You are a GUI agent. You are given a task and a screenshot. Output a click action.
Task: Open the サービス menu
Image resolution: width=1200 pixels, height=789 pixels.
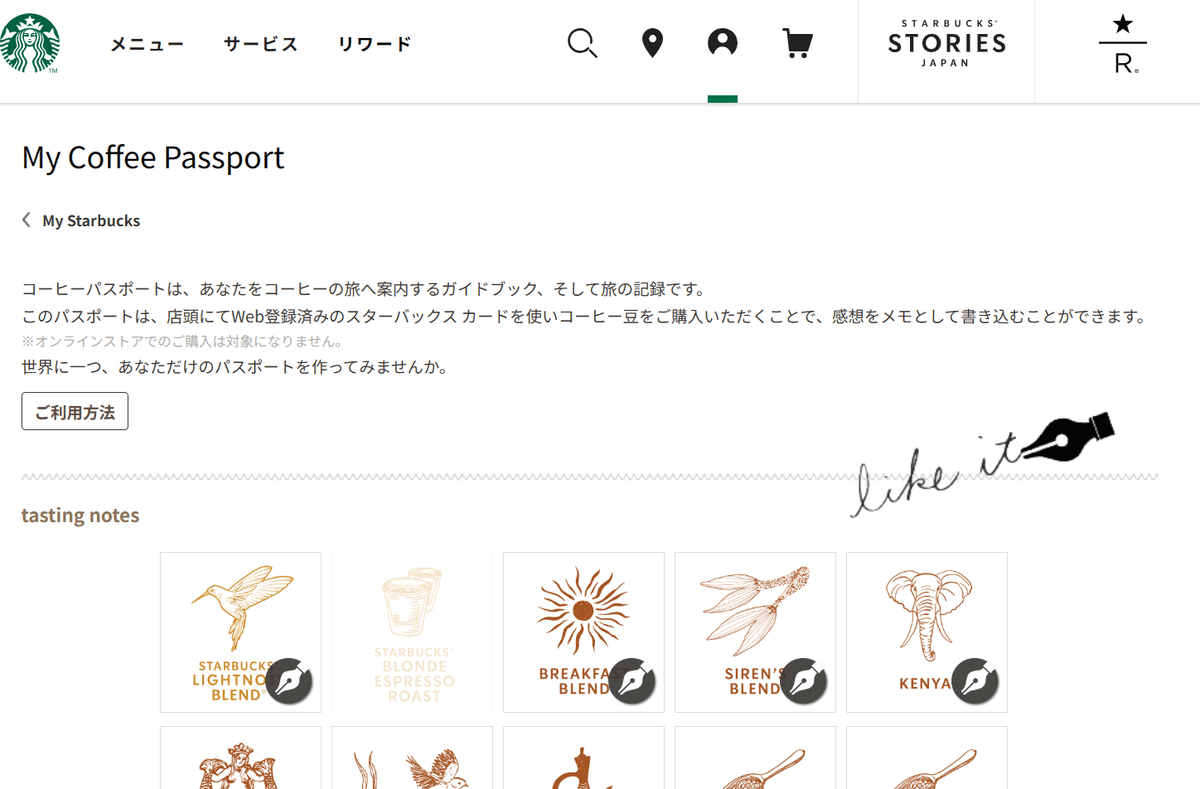(x=261, y=44)
